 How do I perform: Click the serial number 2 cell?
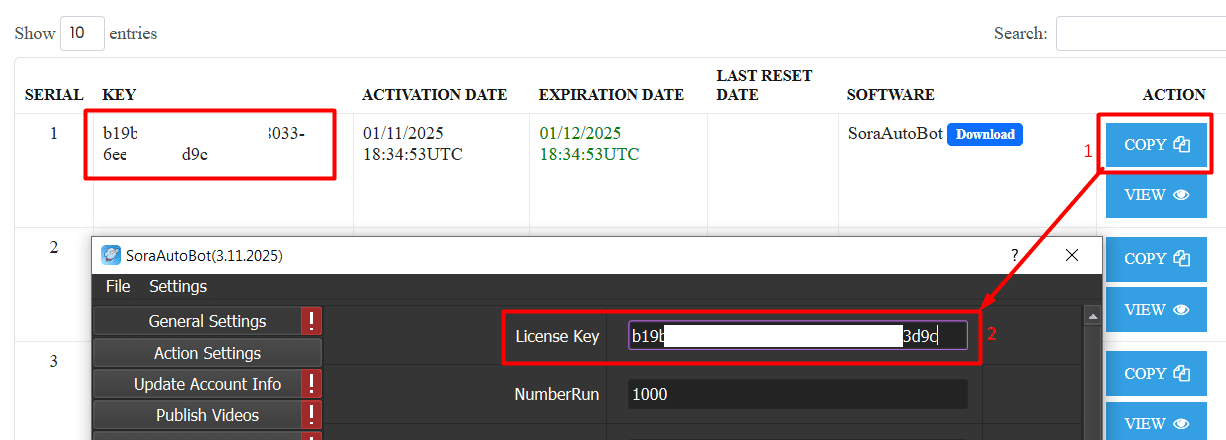coord(54,247)
